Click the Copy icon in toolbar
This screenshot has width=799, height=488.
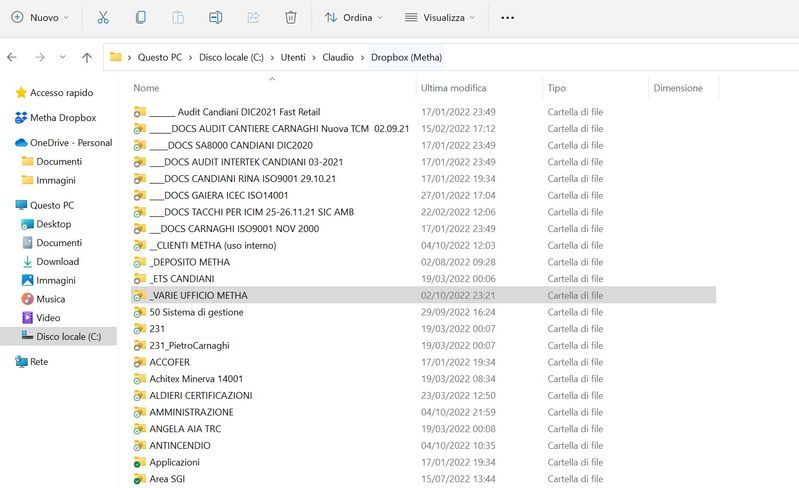coord(141,17)
